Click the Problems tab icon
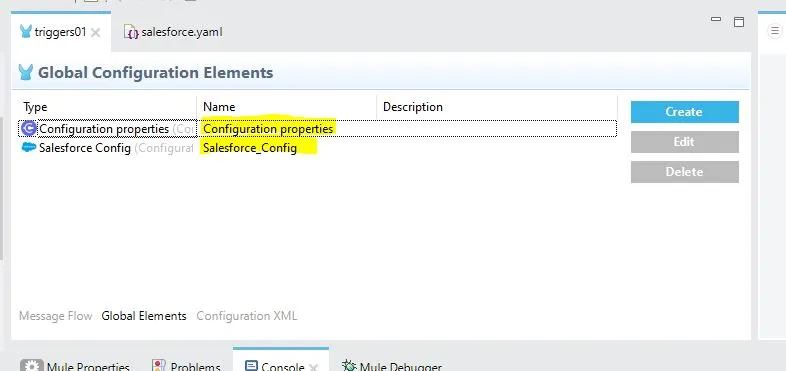This screenshot has width=786, height=371. click(x=159, y=365)
